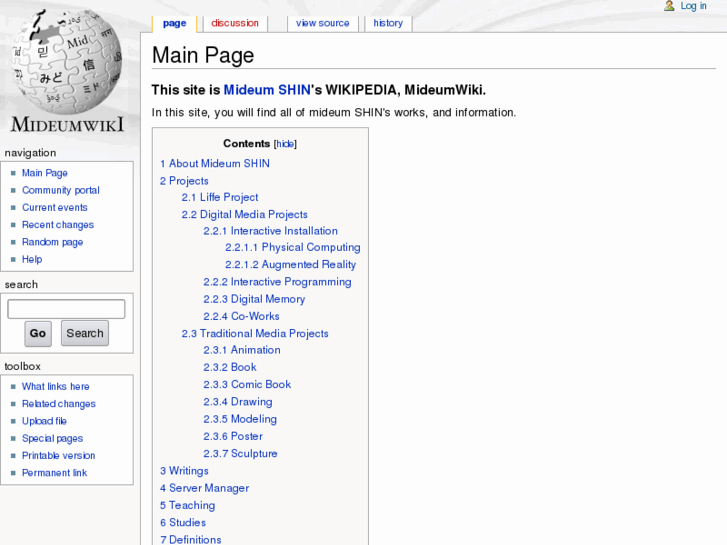Open Current events link
727x545 pixels.
pos(55,208)
